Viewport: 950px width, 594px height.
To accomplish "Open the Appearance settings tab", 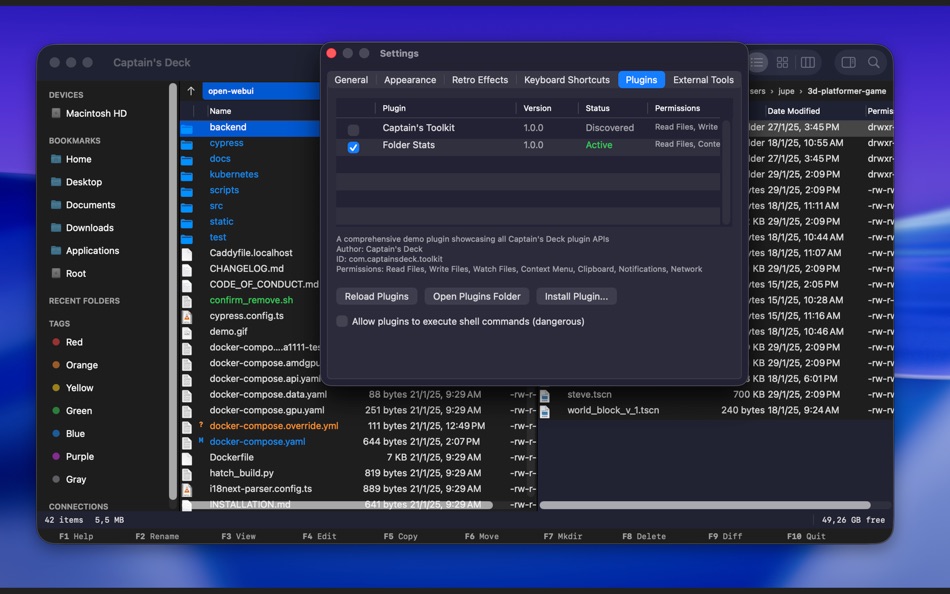I will [x=410, y=80].
